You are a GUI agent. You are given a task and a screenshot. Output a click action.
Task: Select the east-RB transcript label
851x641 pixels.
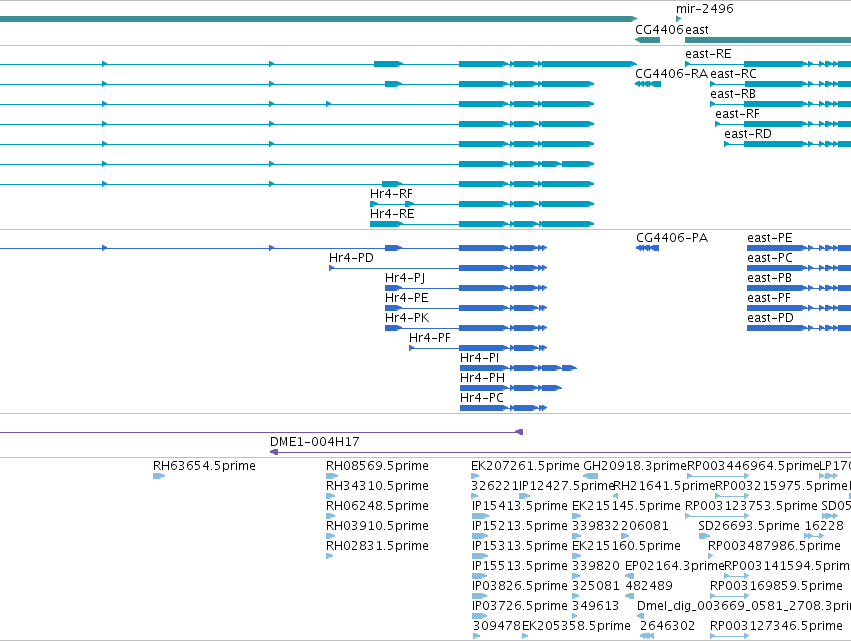(x=733, y=94)
